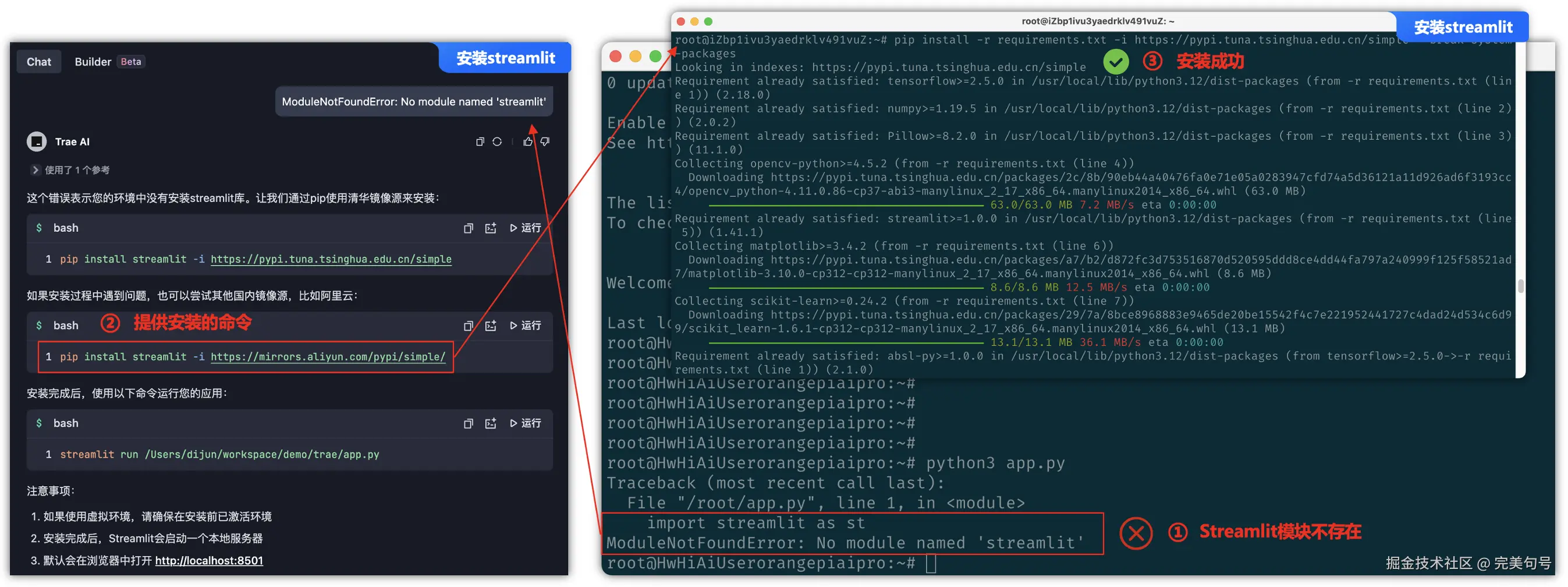1568x587 pixels.
Task: Click the explanation paragraph mentioning 清华镜像源
Action: (x=233, y=199)
